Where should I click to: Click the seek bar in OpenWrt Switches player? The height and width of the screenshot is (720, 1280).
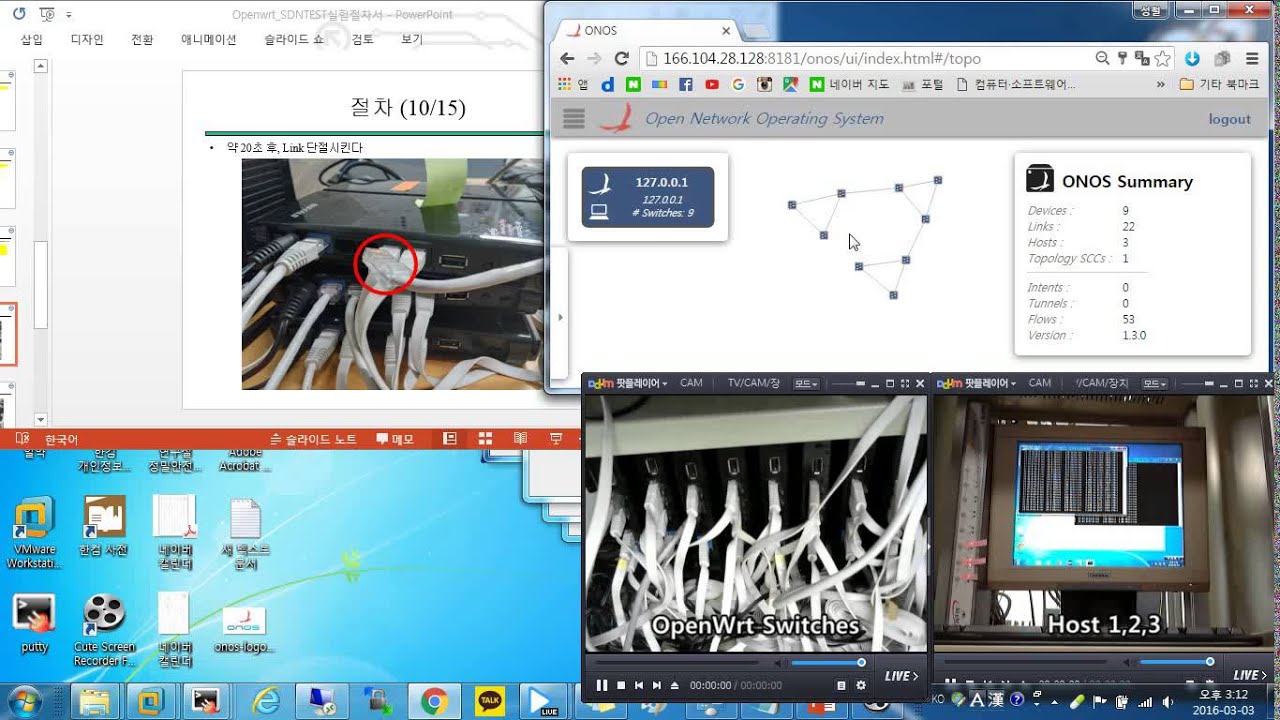point(677,662)
